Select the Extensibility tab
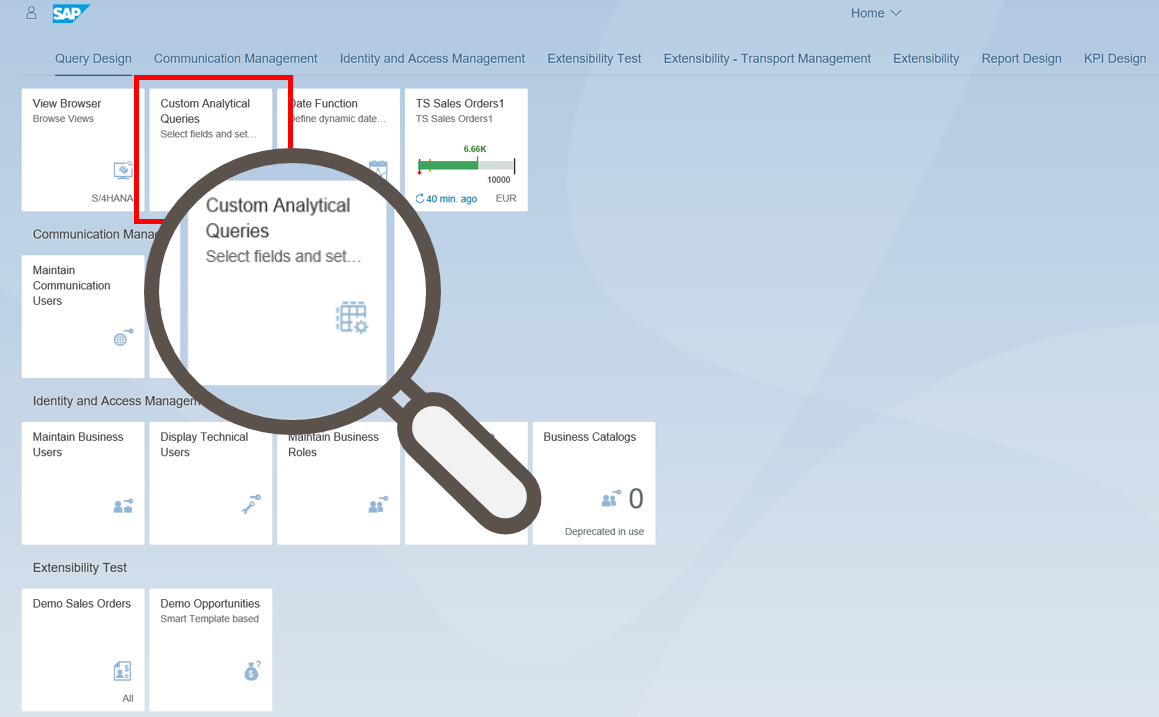 pyautogui.click(x=926, y=58)
